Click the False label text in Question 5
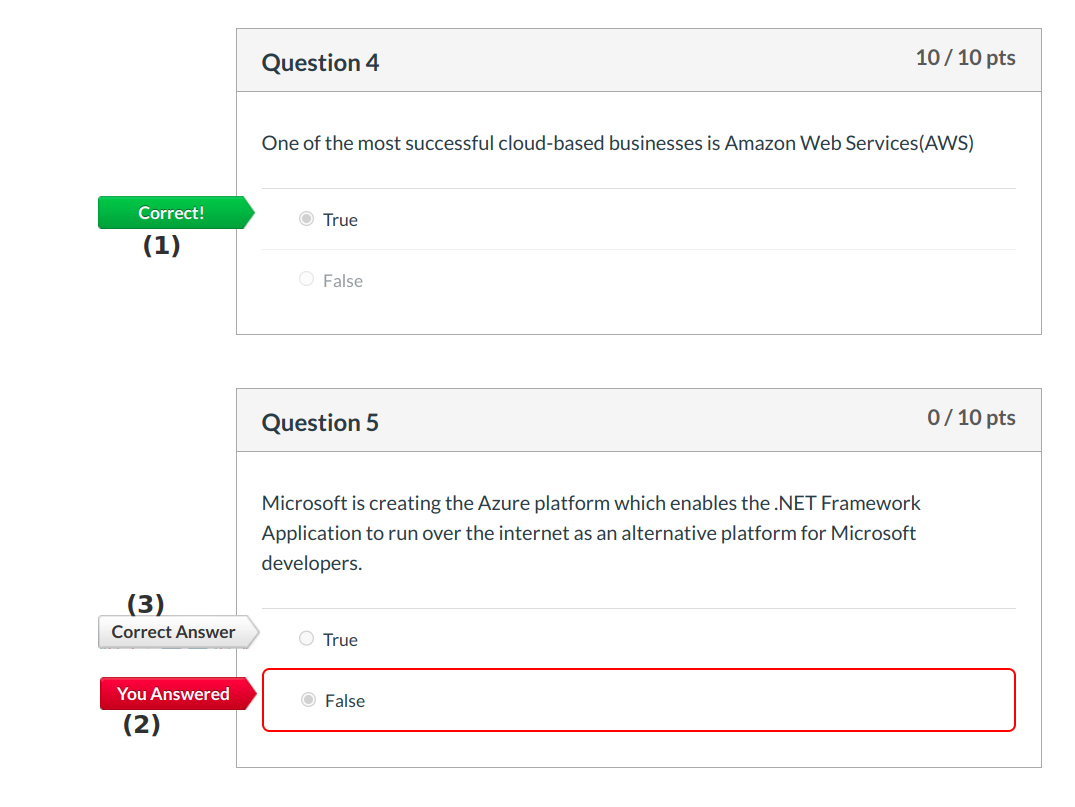 pyautogui.click(x=345, y=701)
